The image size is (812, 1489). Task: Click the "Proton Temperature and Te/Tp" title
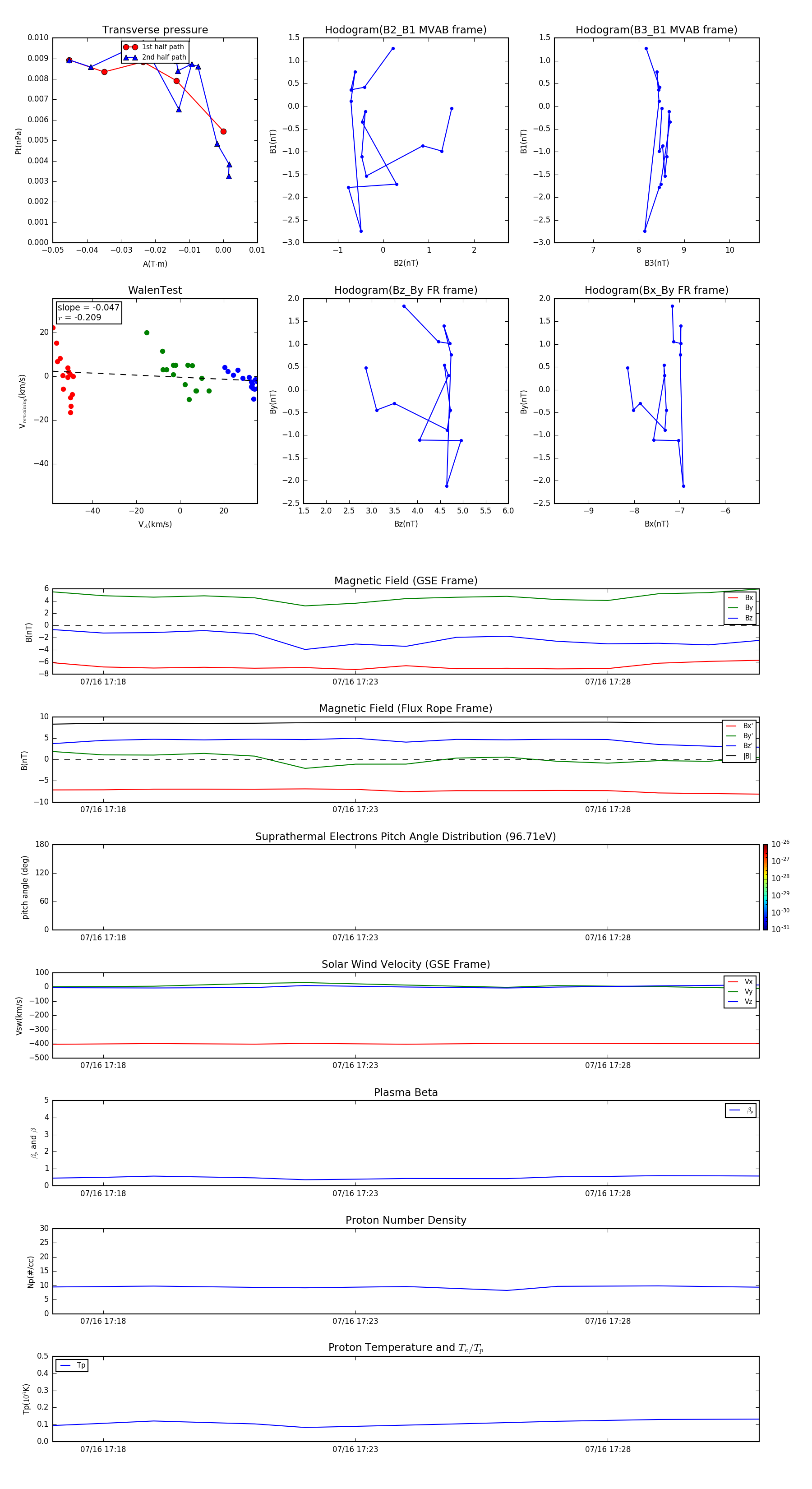pyautogui.click(x=406, y=1348)
